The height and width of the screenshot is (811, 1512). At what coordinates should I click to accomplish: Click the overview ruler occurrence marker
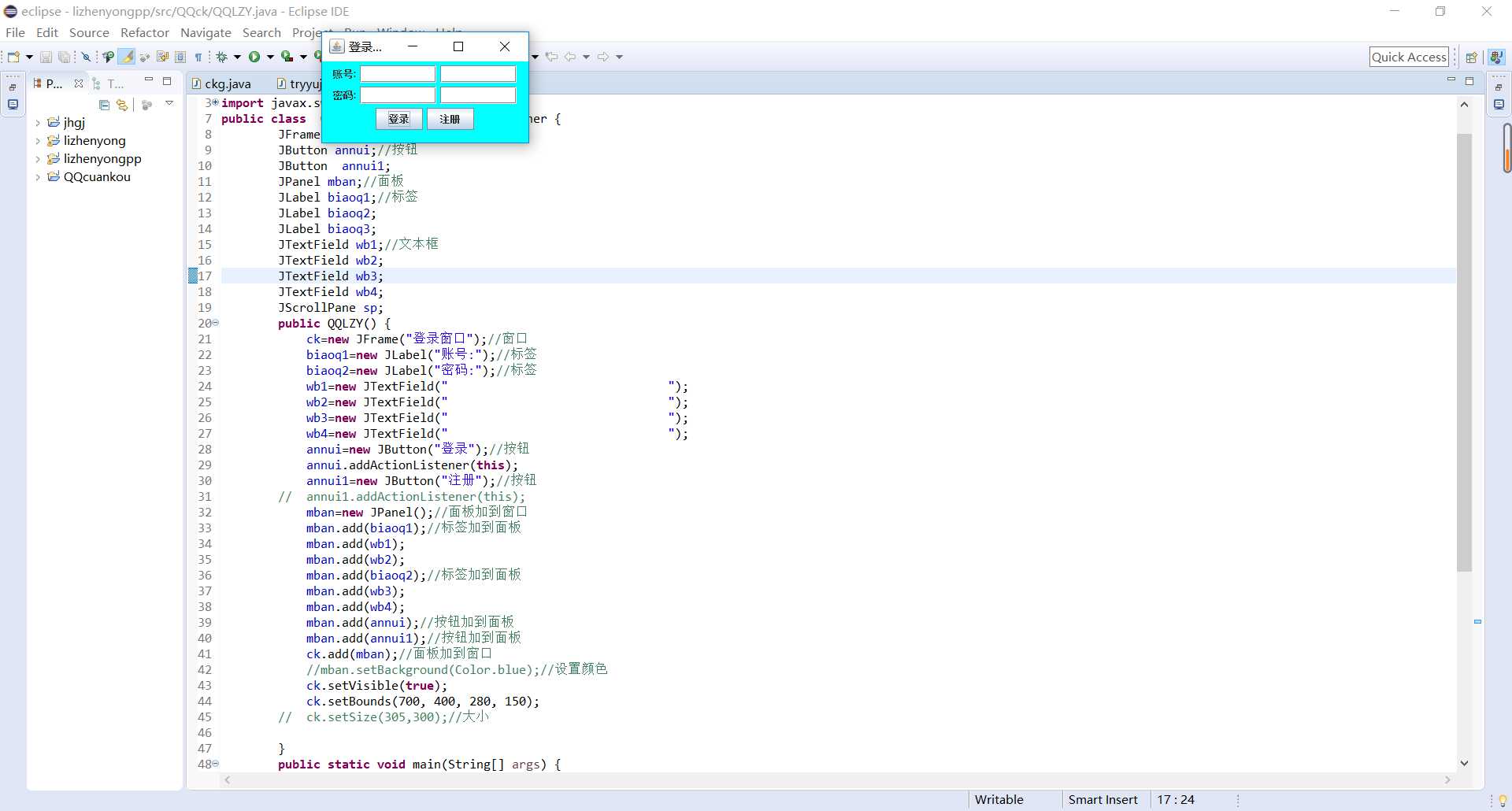[1478, 622]
